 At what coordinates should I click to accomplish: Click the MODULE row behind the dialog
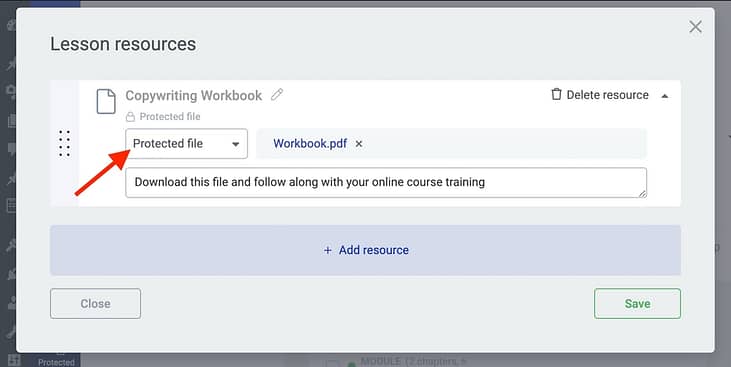414,361
